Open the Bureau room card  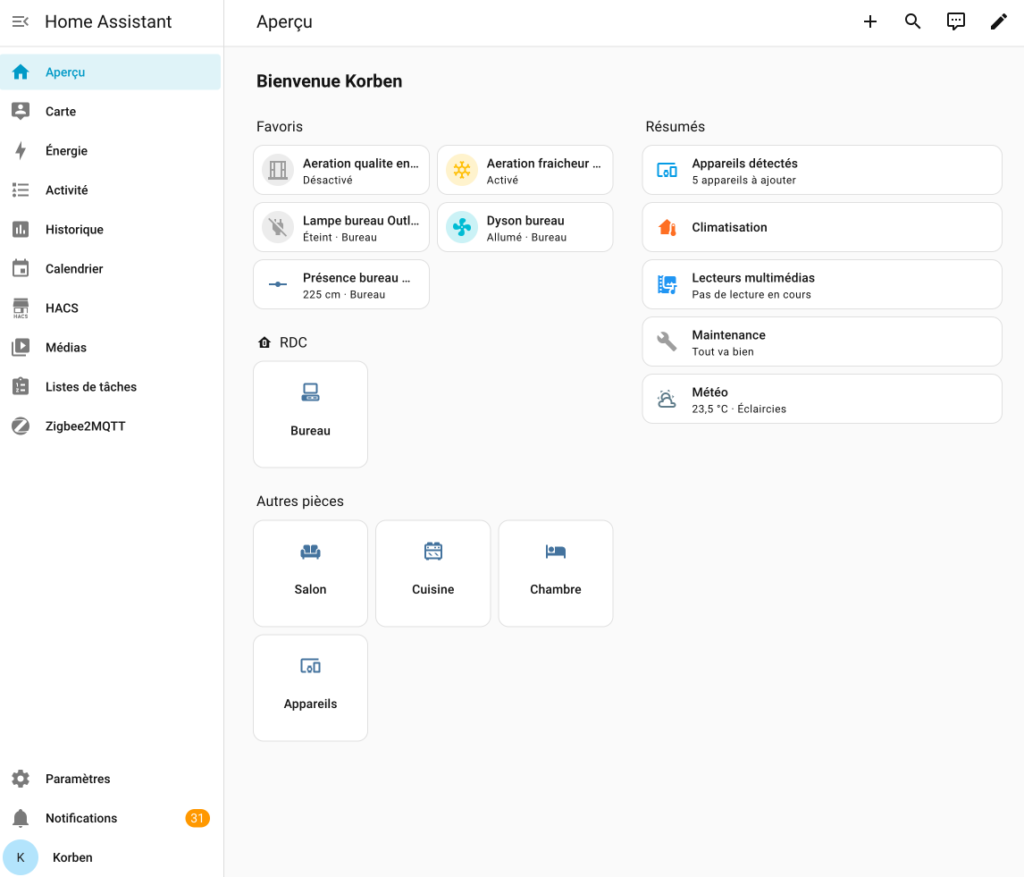pos(310,415)
